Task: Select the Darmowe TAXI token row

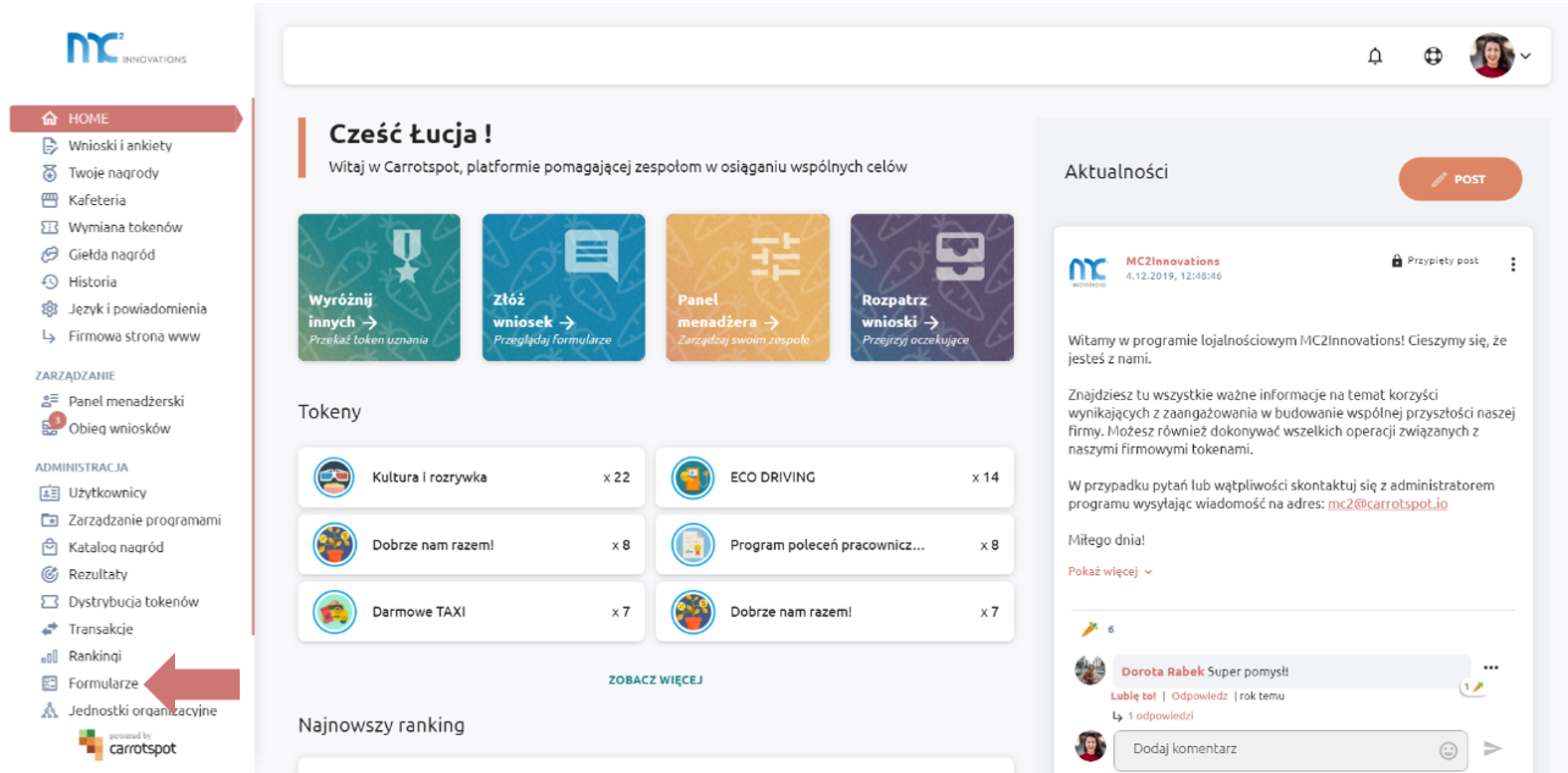Action: 472,612
